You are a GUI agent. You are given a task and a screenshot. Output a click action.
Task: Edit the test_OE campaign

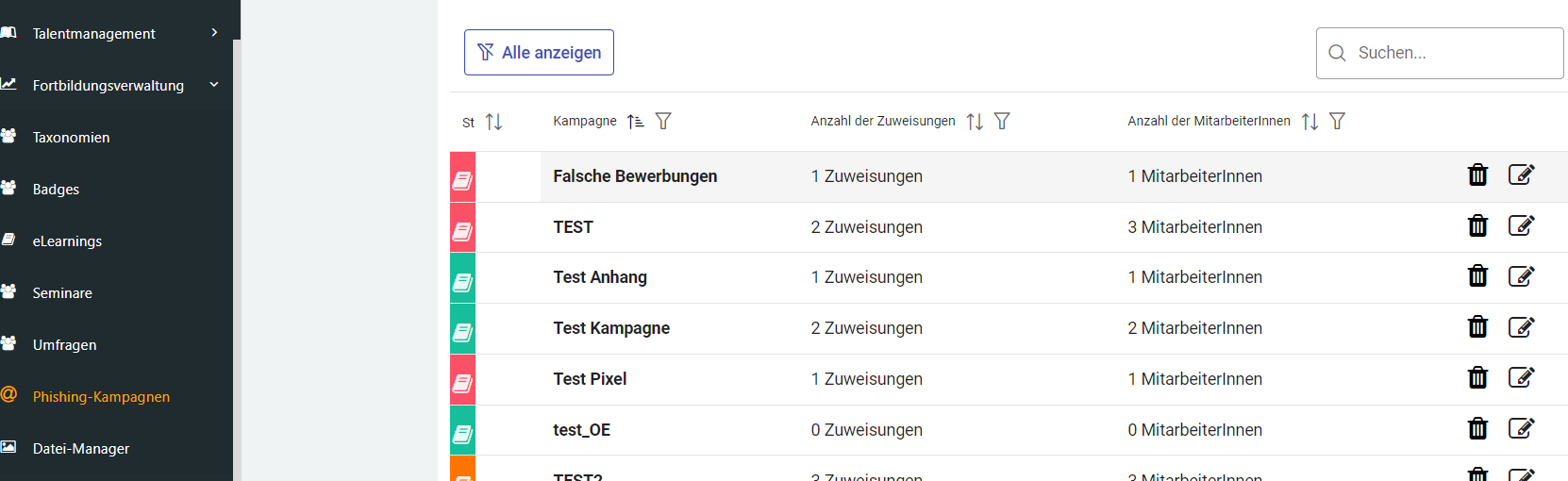click(x=1521, y=429)
